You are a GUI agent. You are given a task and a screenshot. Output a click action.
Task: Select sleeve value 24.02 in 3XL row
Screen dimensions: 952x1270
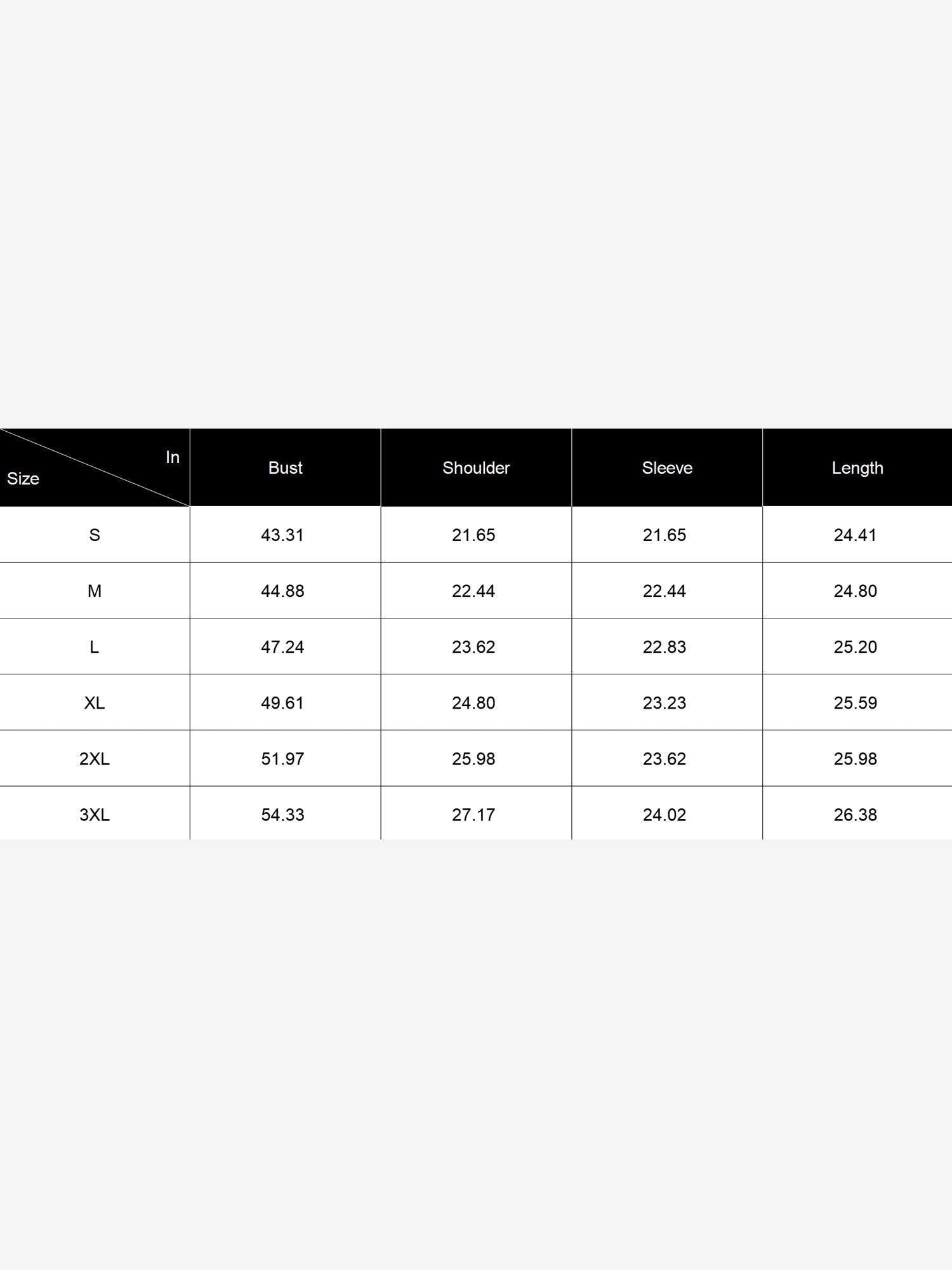tap(664, 815)
